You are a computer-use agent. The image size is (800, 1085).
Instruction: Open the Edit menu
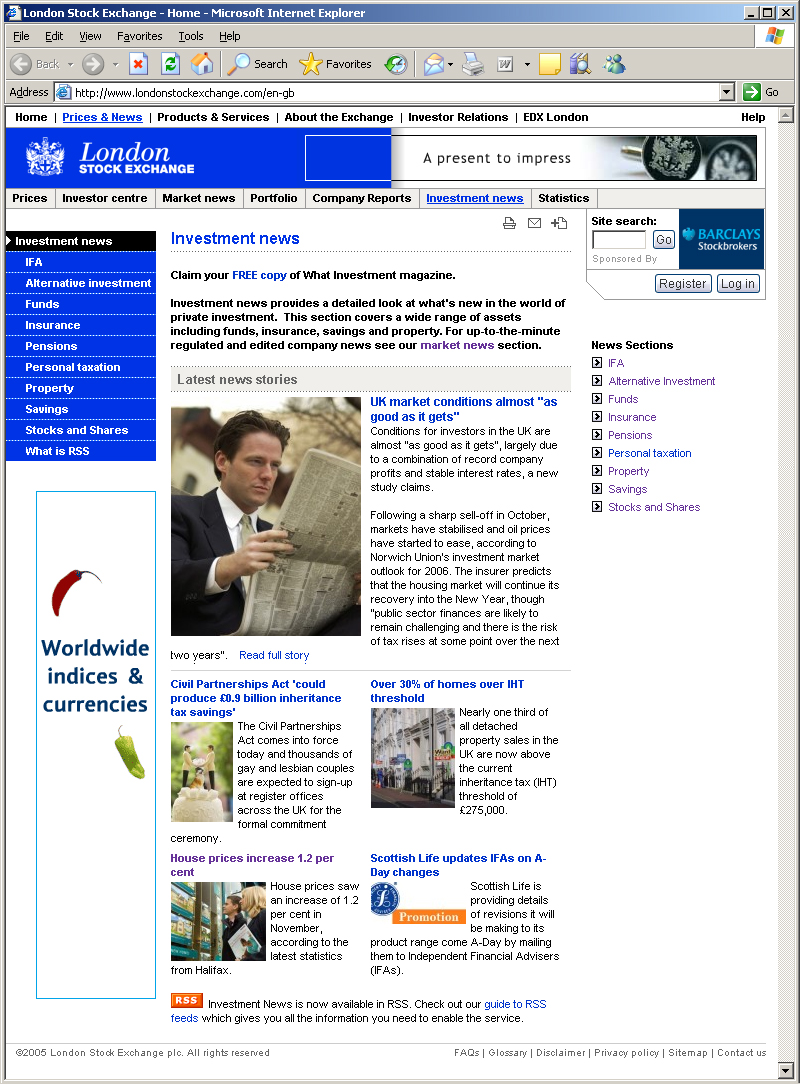tap(54, 36)
